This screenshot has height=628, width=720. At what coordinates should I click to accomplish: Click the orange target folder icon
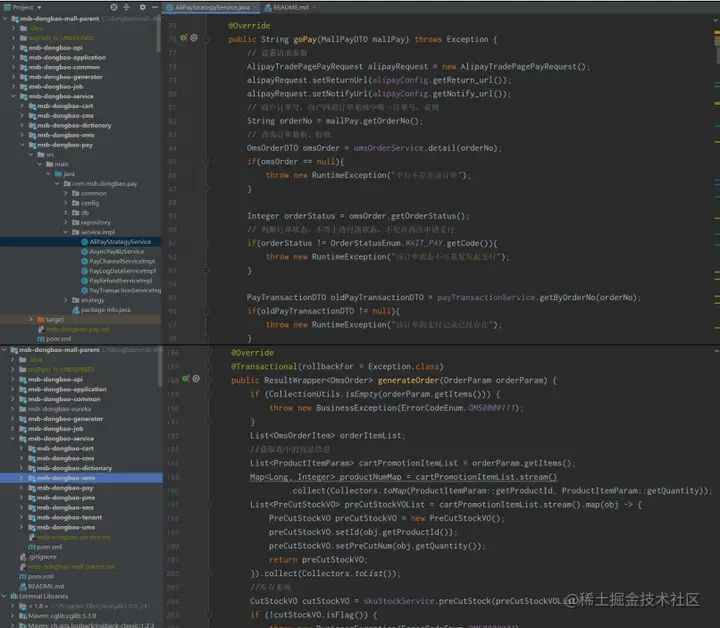coord(41,320)
